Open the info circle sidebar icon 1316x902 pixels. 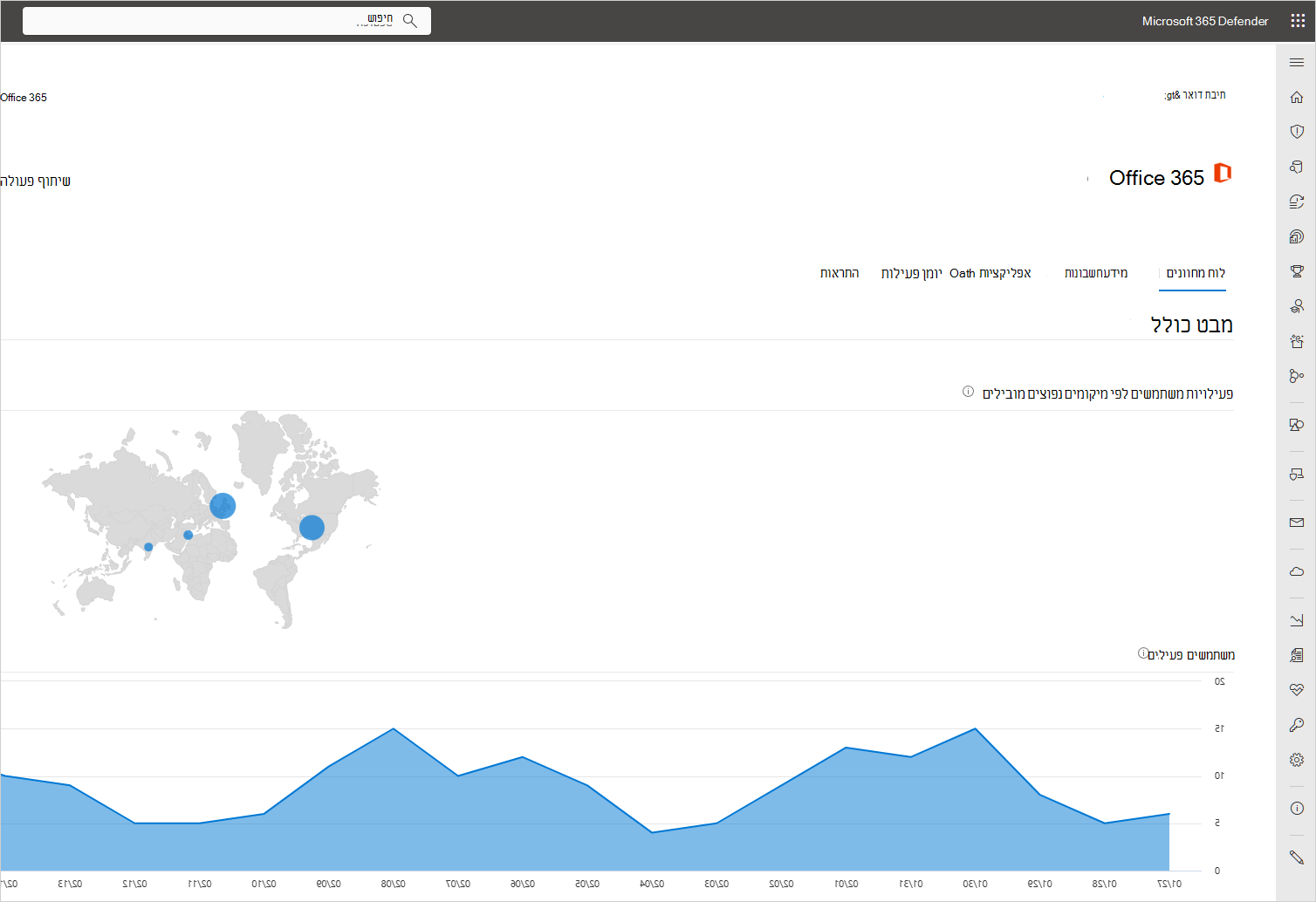pyautogui.click(x=1297, y=809)
